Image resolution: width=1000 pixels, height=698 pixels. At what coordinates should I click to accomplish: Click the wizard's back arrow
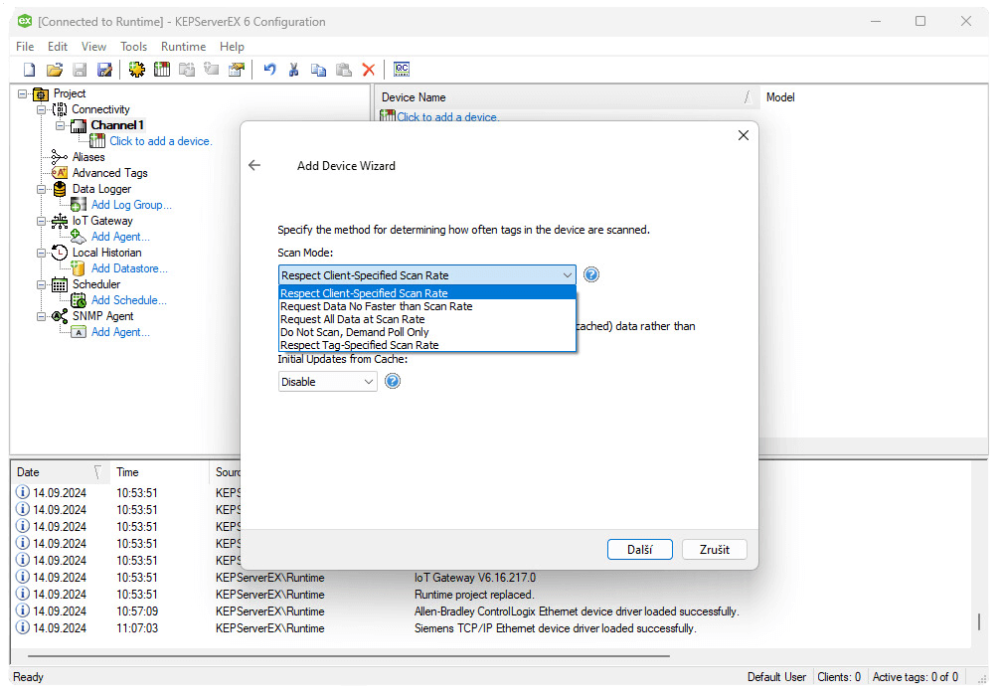pos(254,165)
